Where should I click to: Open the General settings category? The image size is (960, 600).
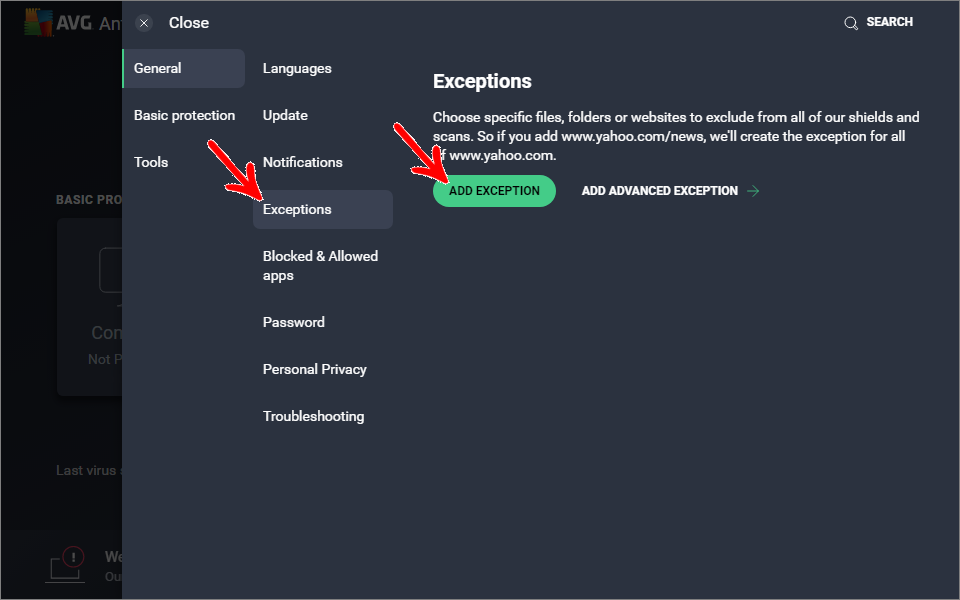coord(184,69)
